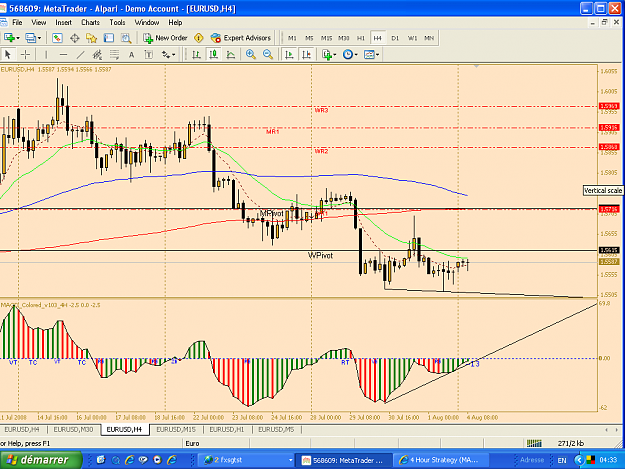Expand the Periods dropdown arrow
This screenshot has height=469, width=625.
(x=356, y=55)
